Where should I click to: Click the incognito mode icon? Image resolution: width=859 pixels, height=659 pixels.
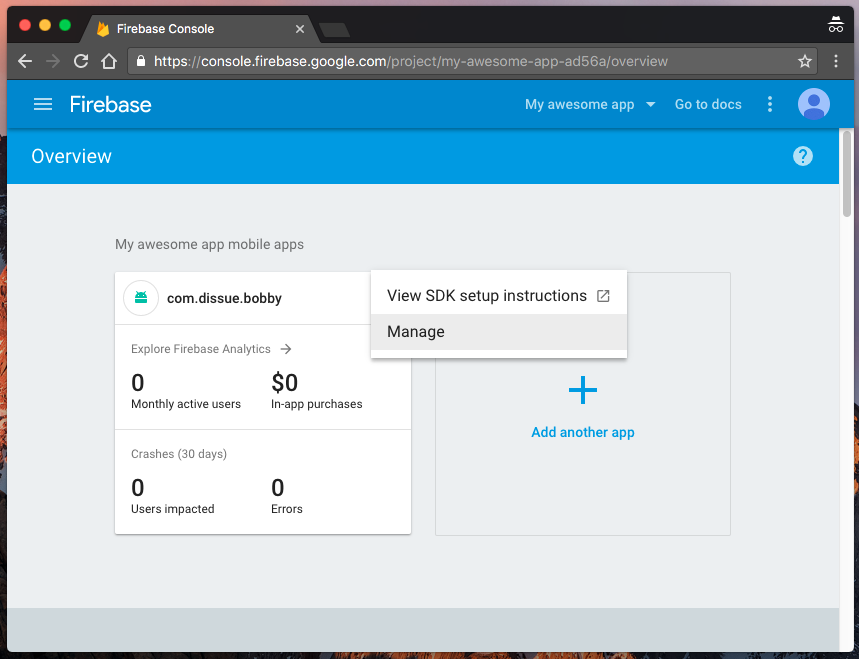click(x=835, y=25)
